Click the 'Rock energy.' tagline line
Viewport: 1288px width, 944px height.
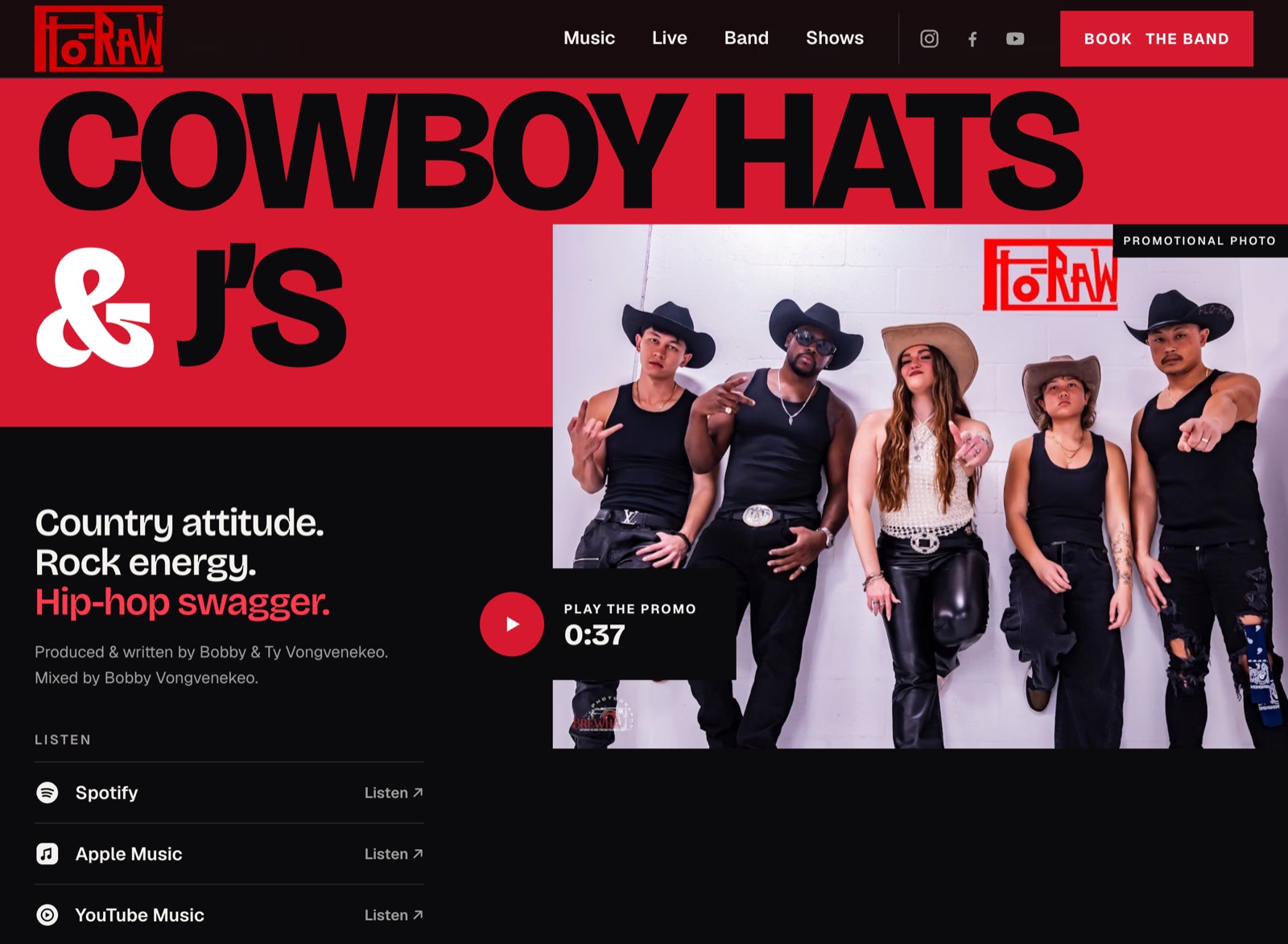point(146,563)
